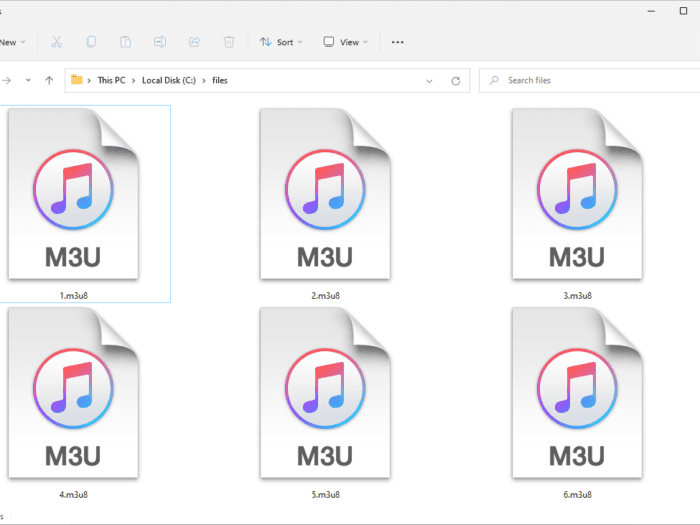700x525 pixels.
Task: Click the Share icon in toolbar
Action: 194,42
